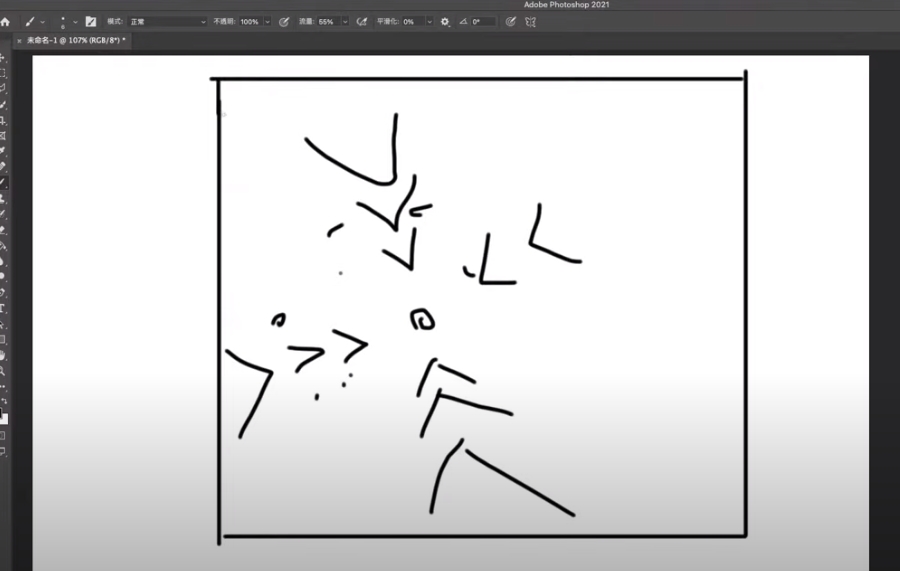
Task: Select the Hand tool
Action: [x=3, y=355]
